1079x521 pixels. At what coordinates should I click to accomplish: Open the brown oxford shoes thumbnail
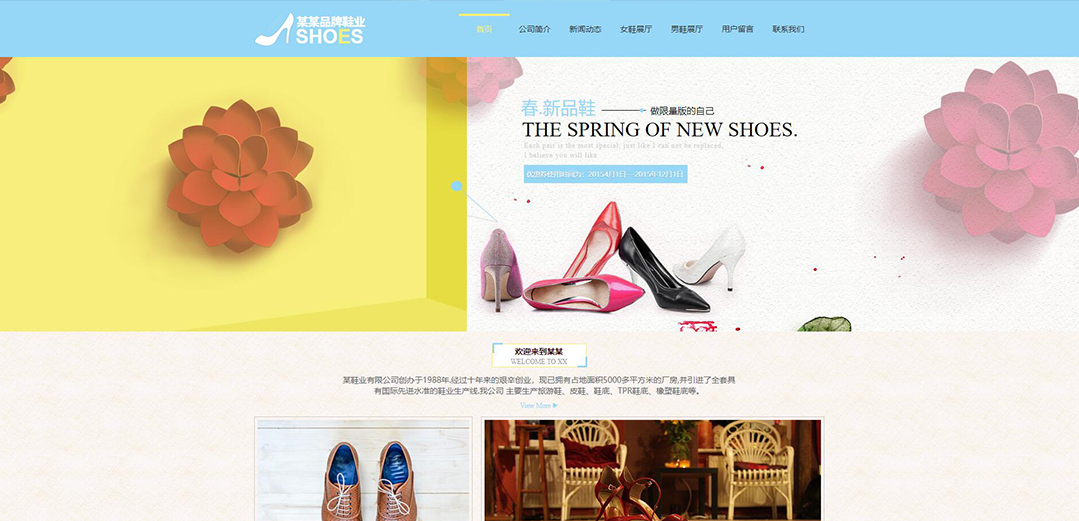pyautogui.click(x=363, y=469)
